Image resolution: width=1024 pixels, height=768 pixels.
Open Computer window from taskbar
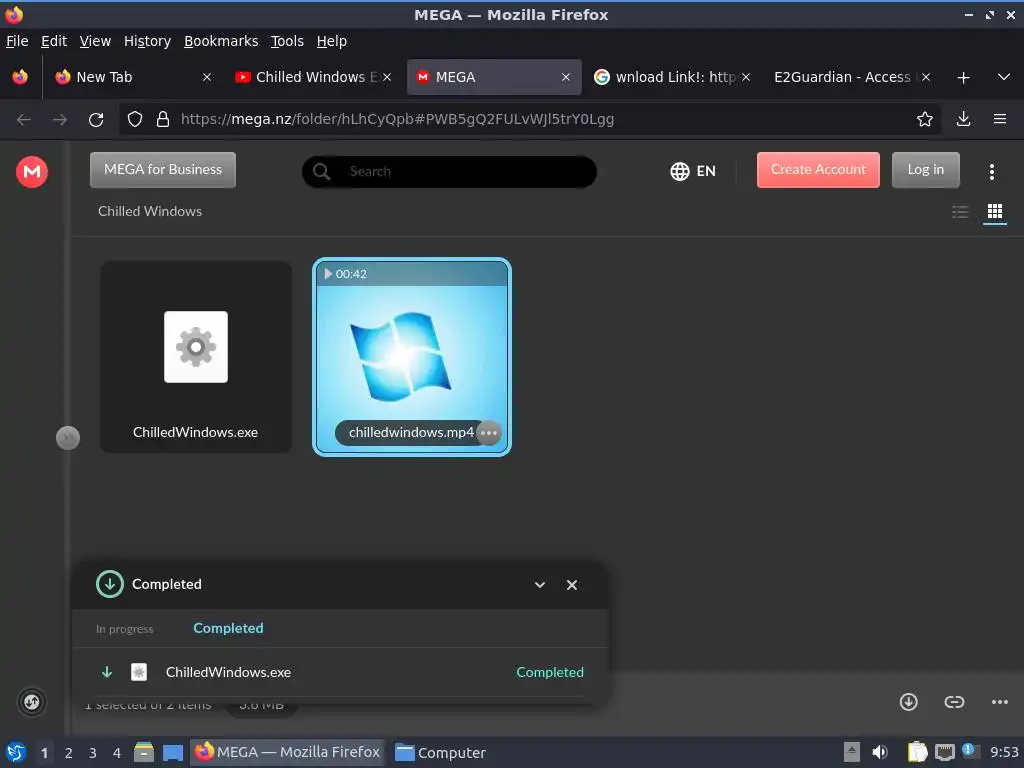point(440,752)
